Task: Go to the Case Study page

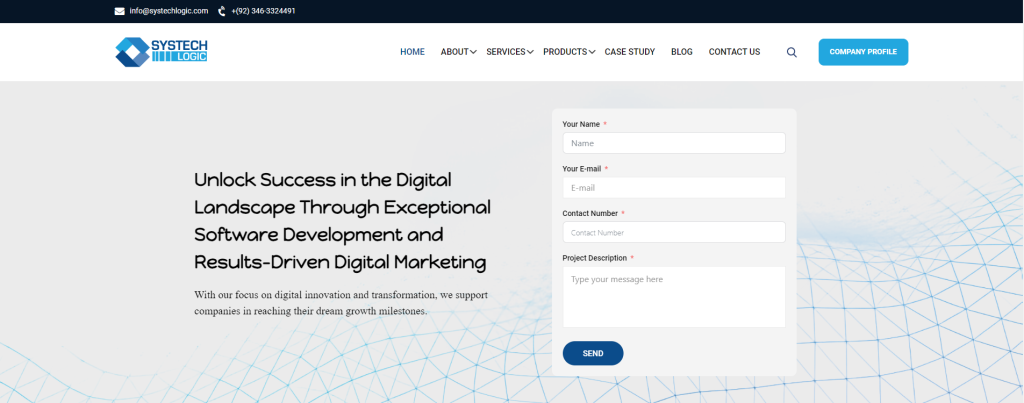Action: (630, 52)
